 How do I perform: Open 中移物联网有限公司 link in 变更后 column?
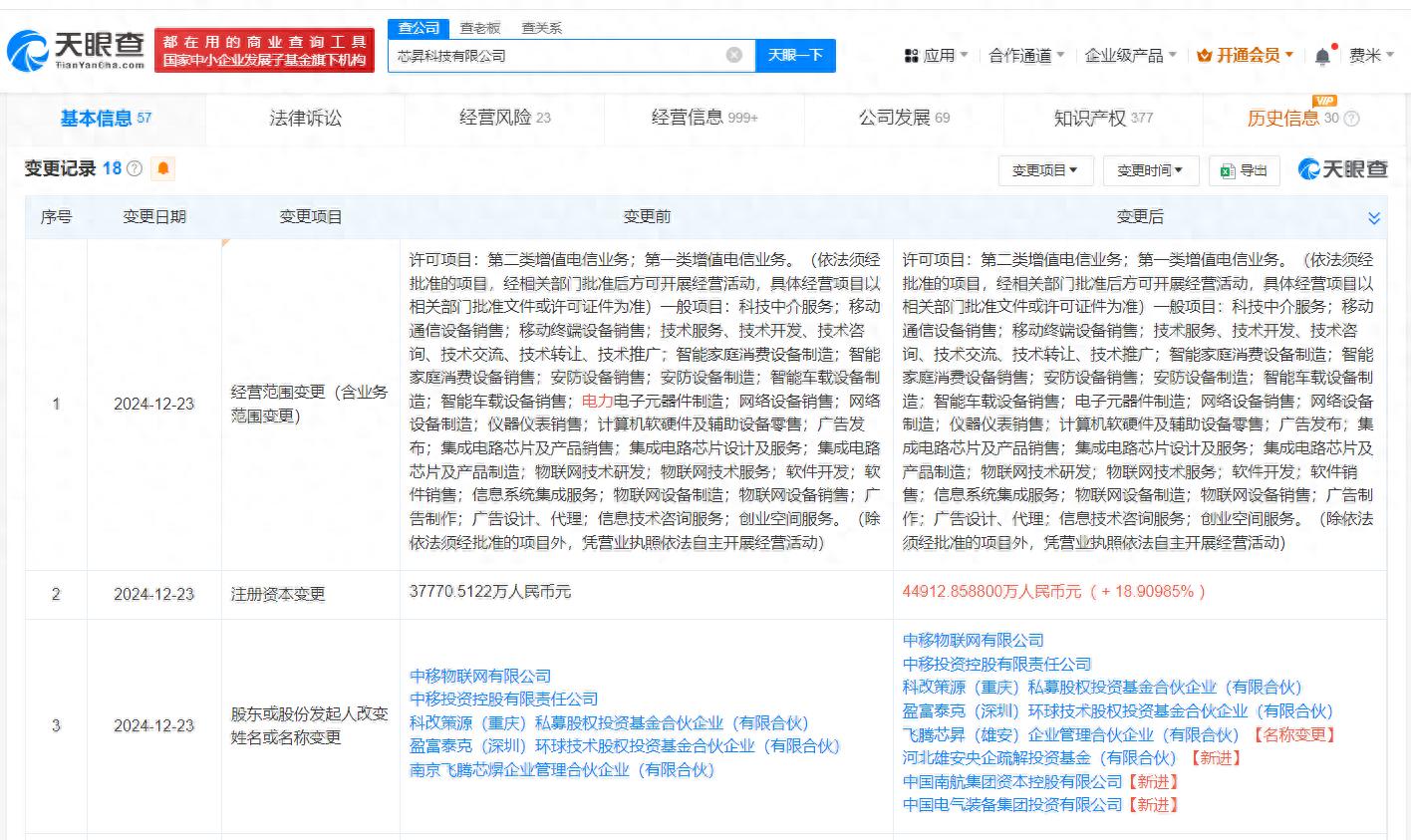pos(974,640)
